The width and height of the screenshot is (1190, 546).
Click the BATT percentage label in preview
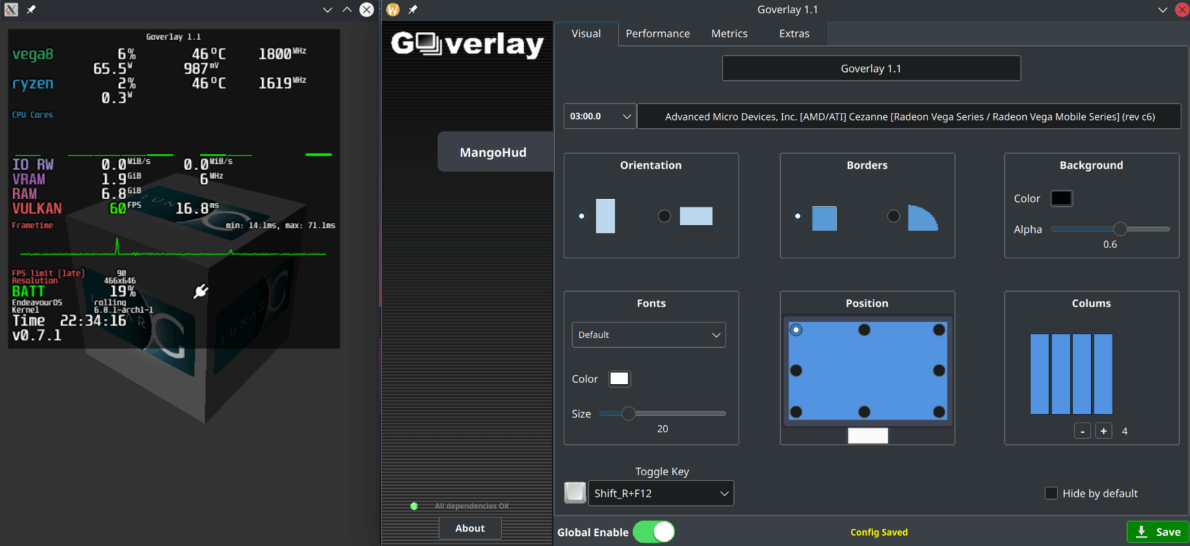click(28, 291)
